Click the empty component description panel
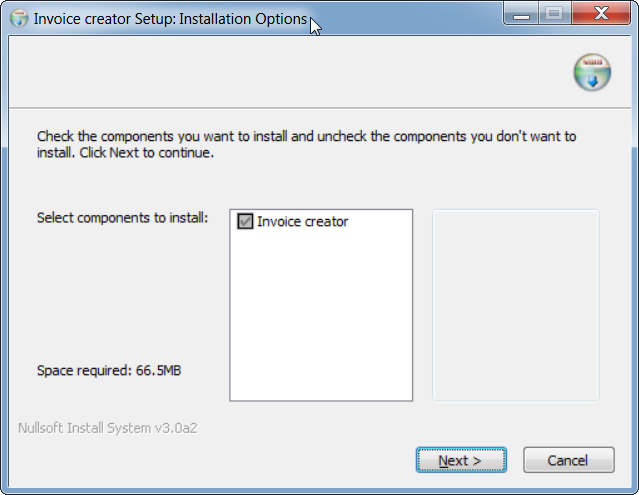The image size is (639, 495). pyautogui.click(x=515, y=305)
